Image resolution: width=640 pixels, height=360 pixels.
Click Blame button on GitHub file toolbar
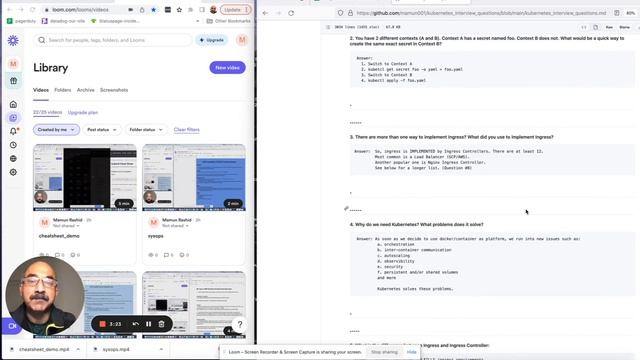point(624,27)
